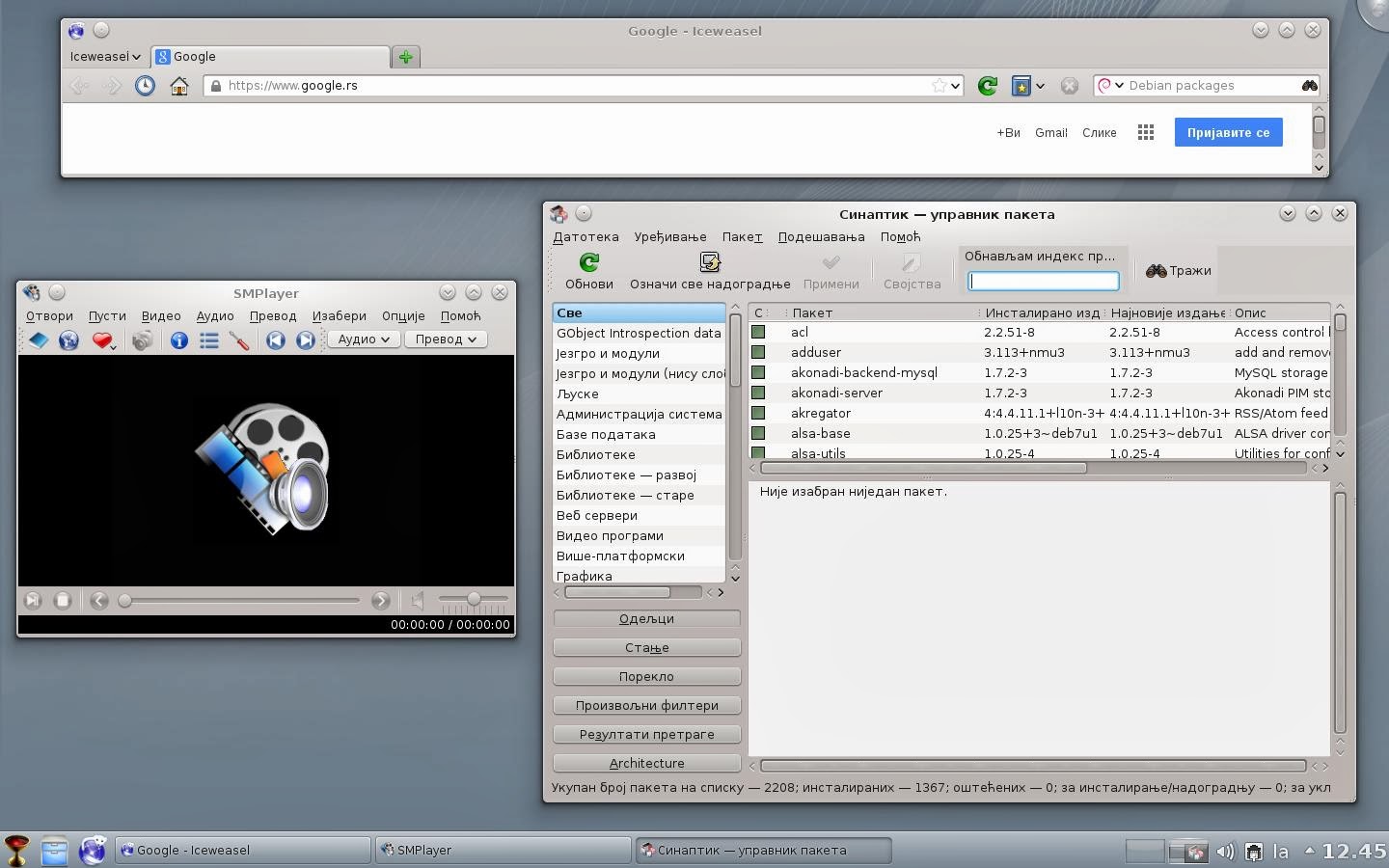The width and height of the screenshot is (1389, 868).
Task: Open the Iceweasel application menu dropdown
Action: point(105,57)
